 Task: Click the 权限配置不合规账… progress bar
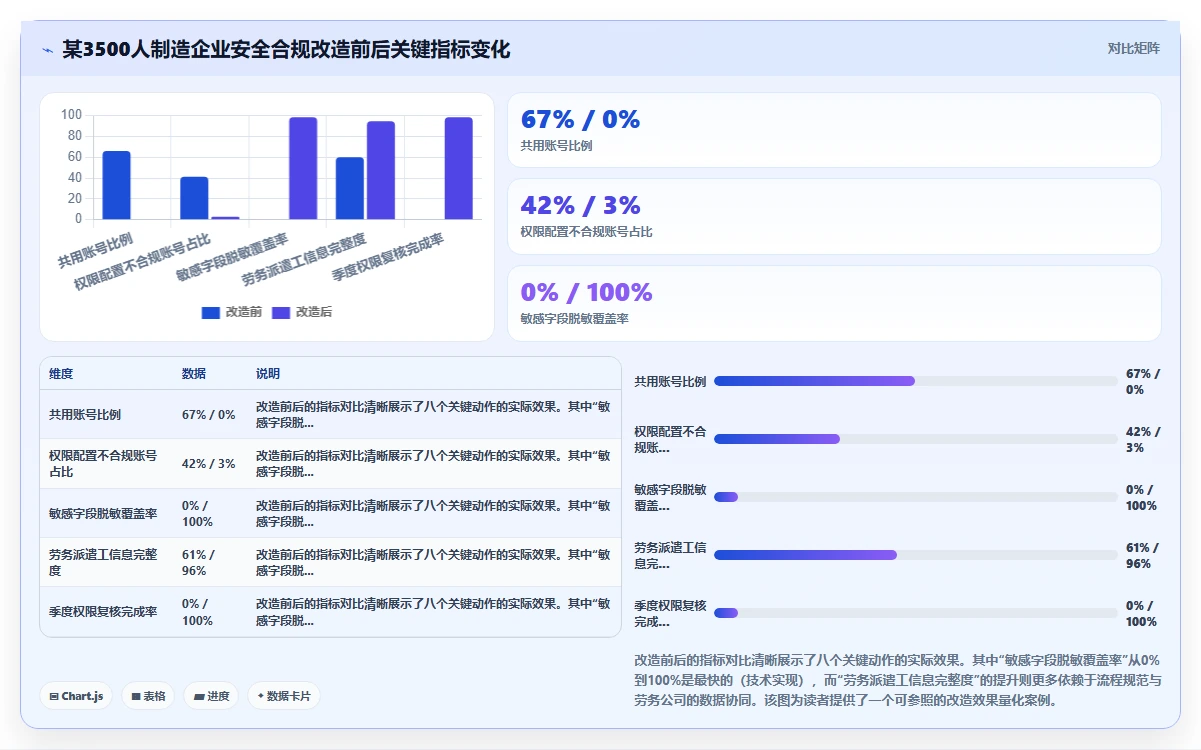tap(916, 439)
